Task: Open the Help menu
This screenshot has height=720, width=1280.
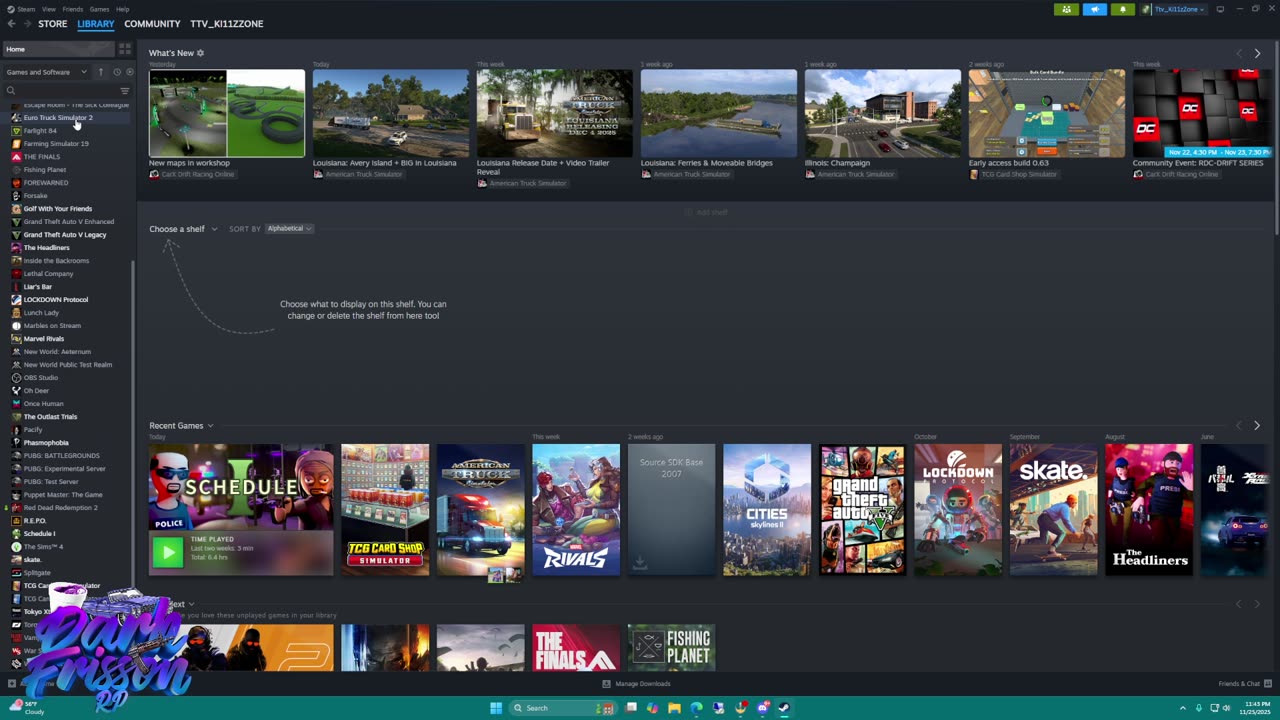Action: (x=122, y=9)
